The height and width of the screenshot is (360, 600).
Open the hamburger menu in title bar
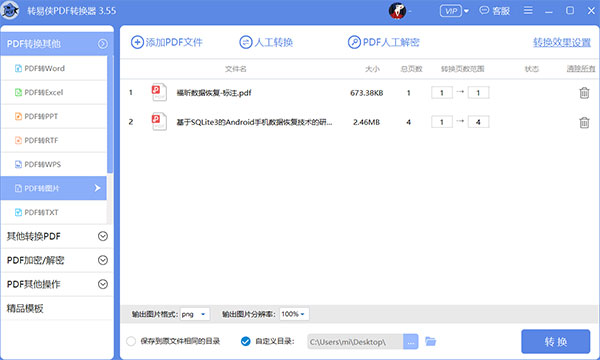point(528,10)
